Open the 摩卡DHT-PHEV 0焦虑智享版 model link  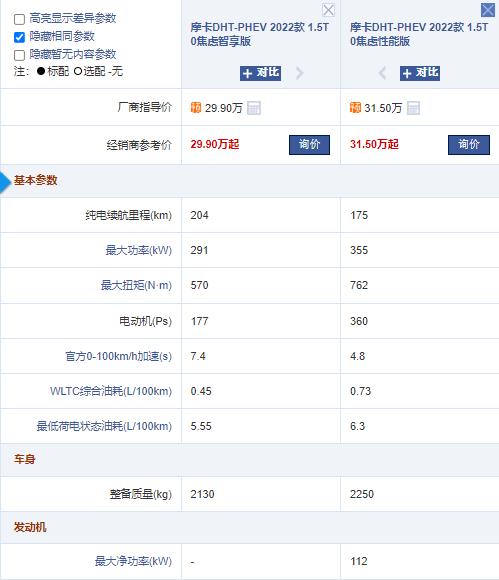click(259, 34)
